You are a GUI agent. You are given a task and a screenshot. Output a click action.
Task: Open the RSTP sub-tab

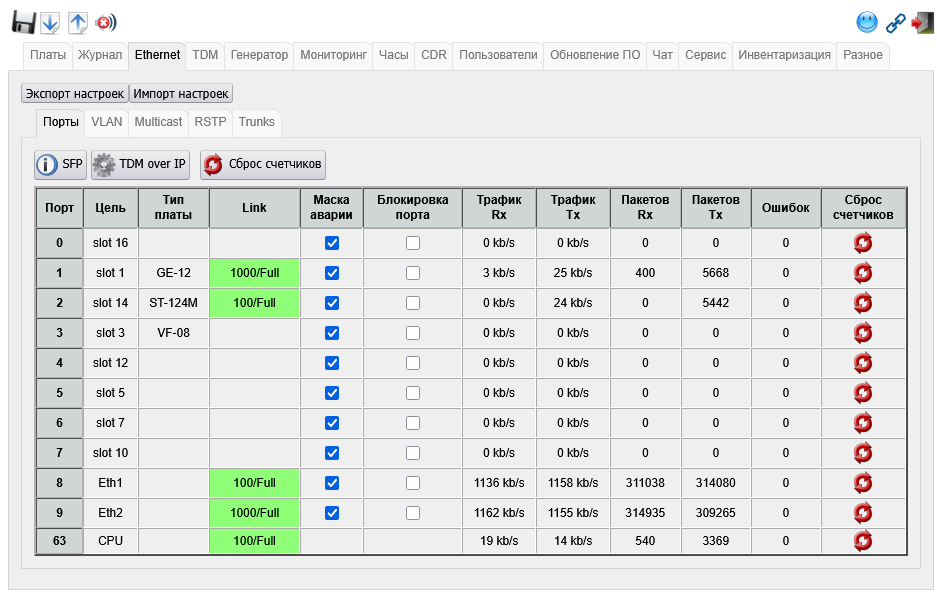point(210,122)
